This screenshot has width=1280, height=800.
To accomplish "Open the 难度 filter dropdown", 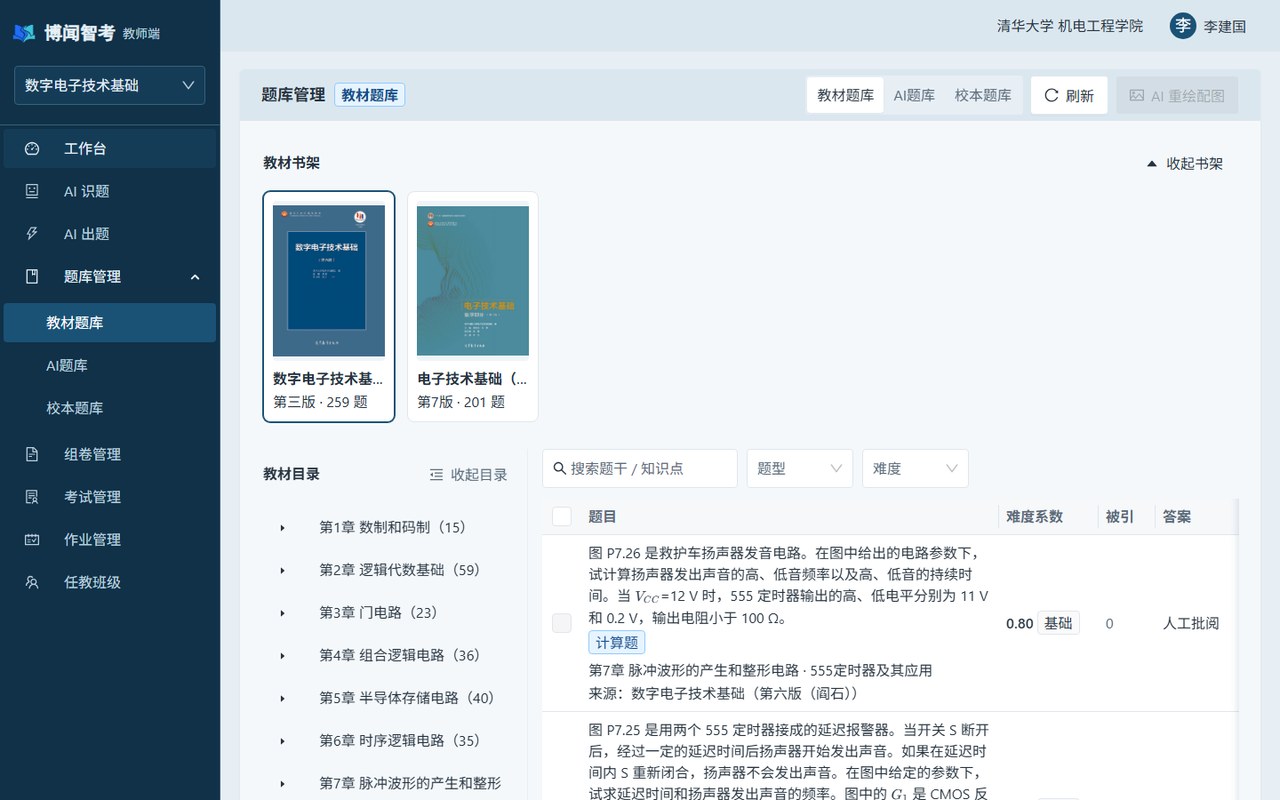I will point(915,468).
